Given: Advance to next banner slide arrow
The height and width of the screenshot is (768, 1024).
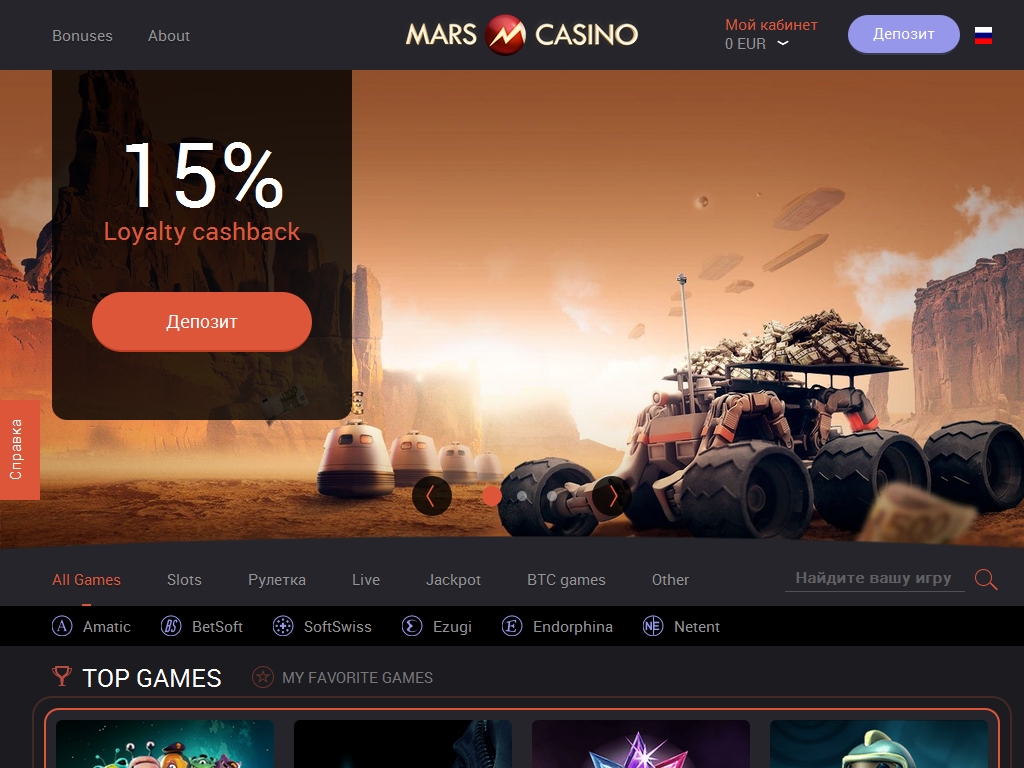Looking at the screenshot, I should (612, 496).
